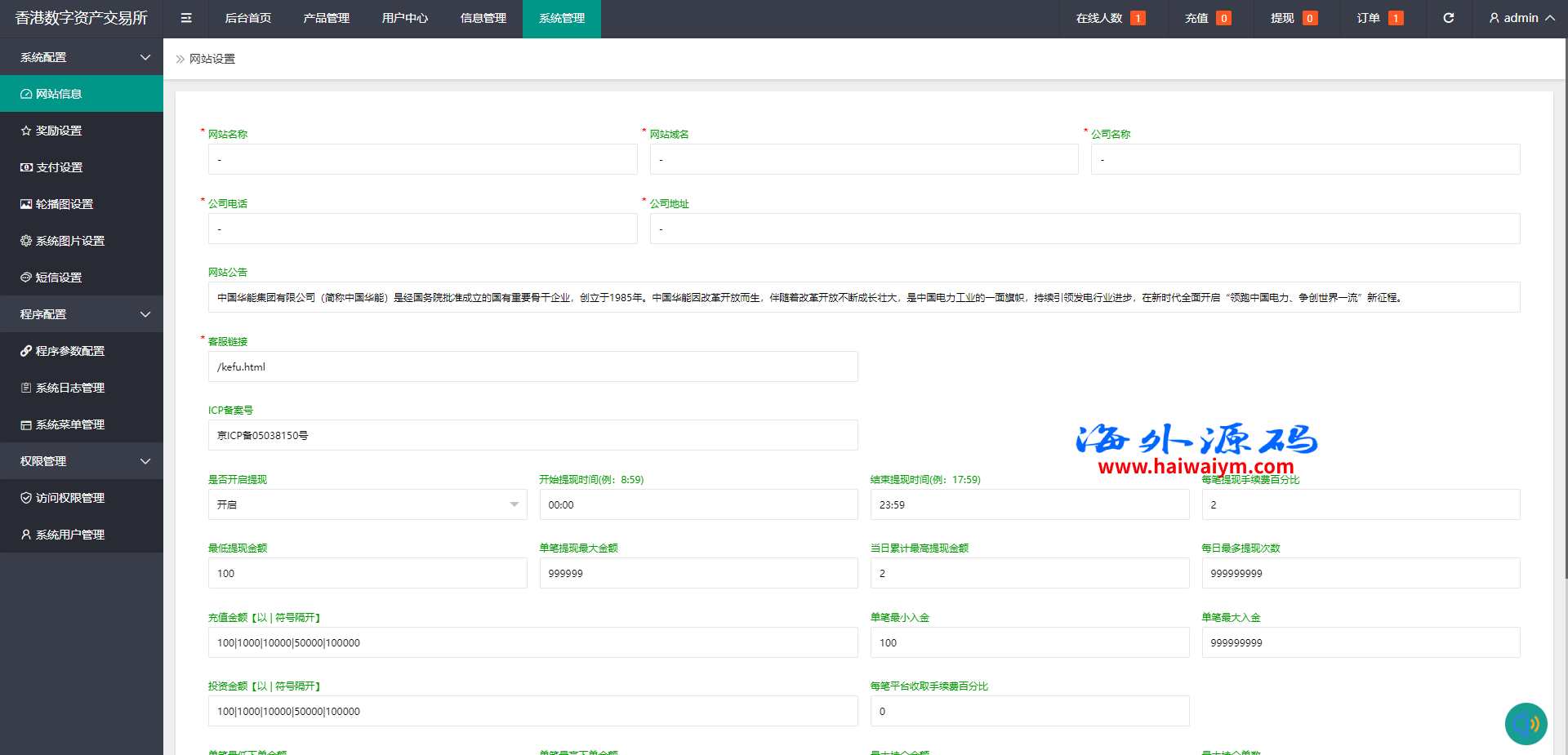Expand the admin user menu

1521,18
